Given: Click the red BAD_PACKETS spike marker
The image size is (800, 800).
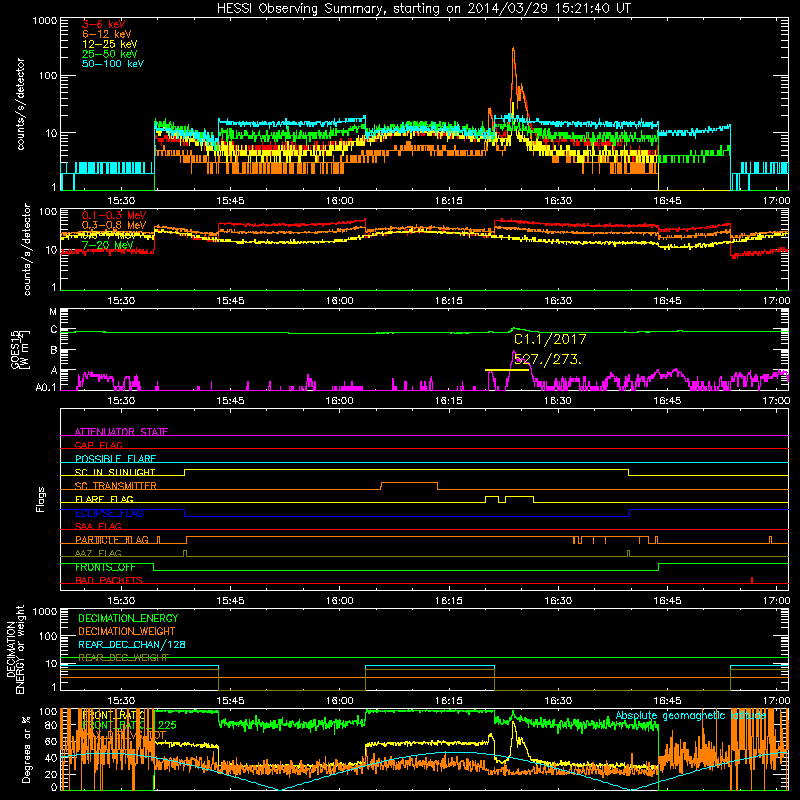Looking at the screenshot, I should coord(752,580).
